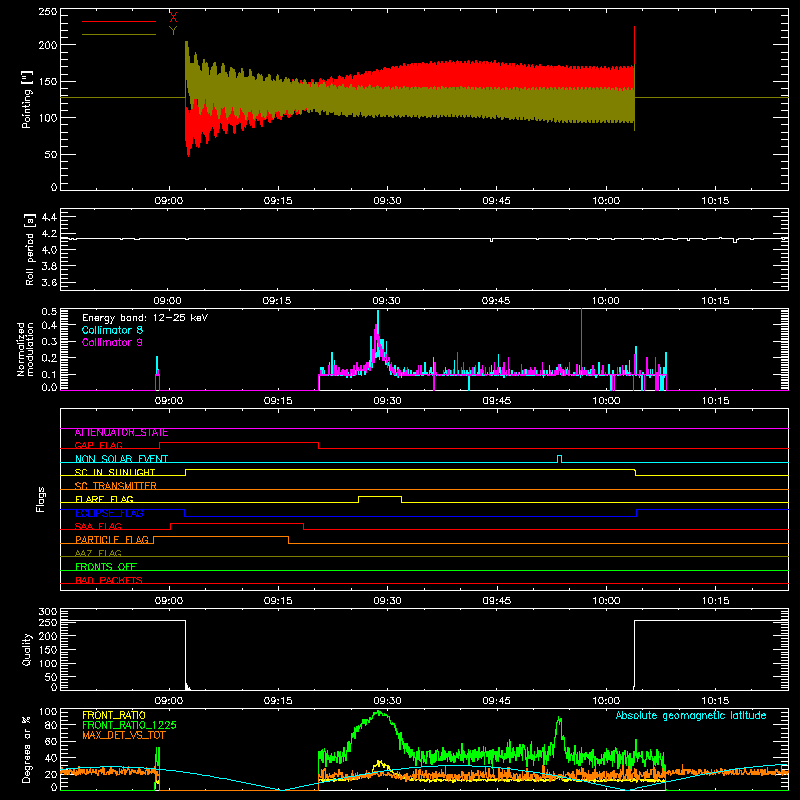Select the magenta "Collimator 9" legend label
Screen dimensions: 800x800
[112, 342]
